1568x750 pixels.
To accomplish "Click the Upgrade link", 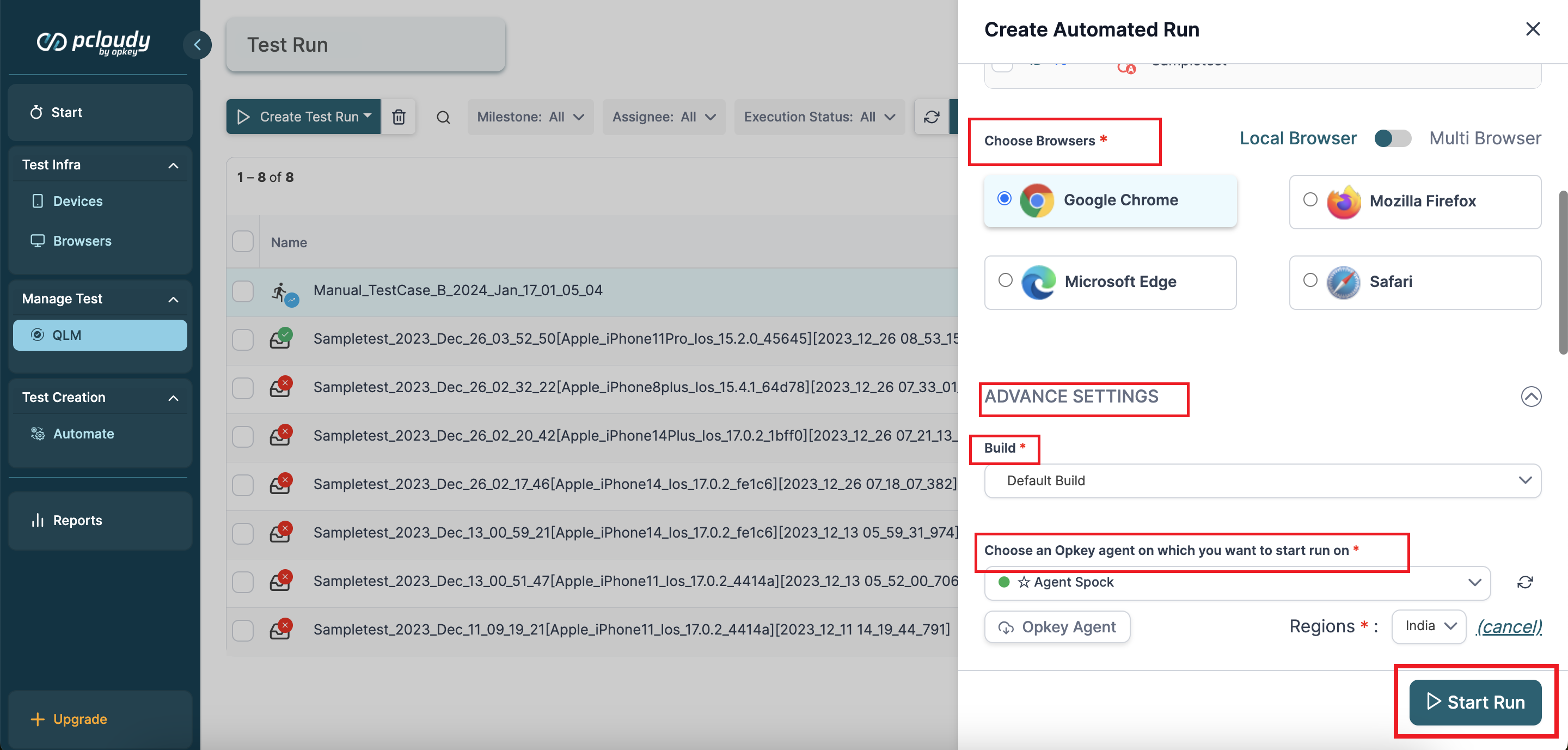I will coord(79,719).
